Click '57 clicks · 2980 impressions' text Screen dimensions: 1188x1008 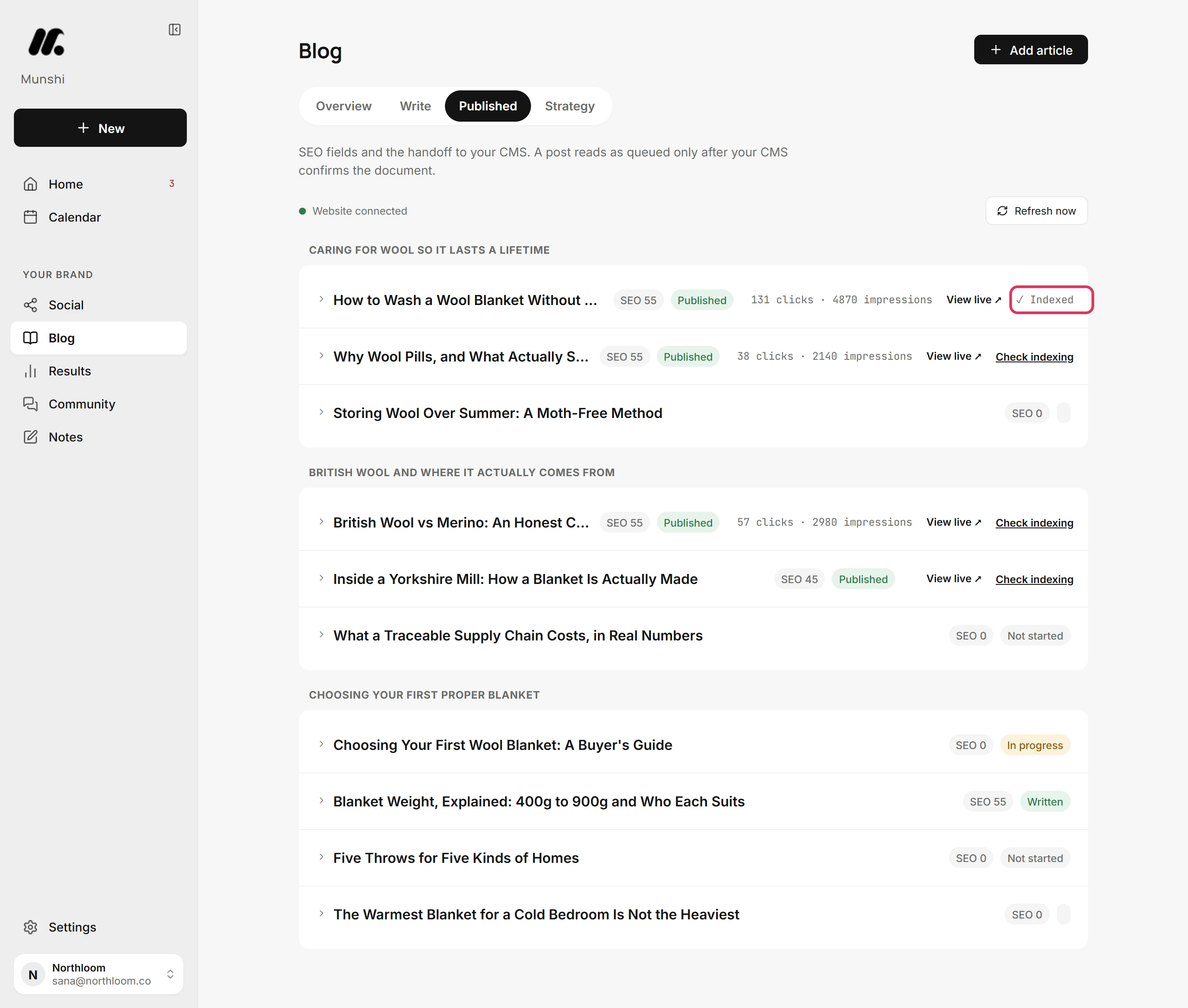[x=824, y=522]
